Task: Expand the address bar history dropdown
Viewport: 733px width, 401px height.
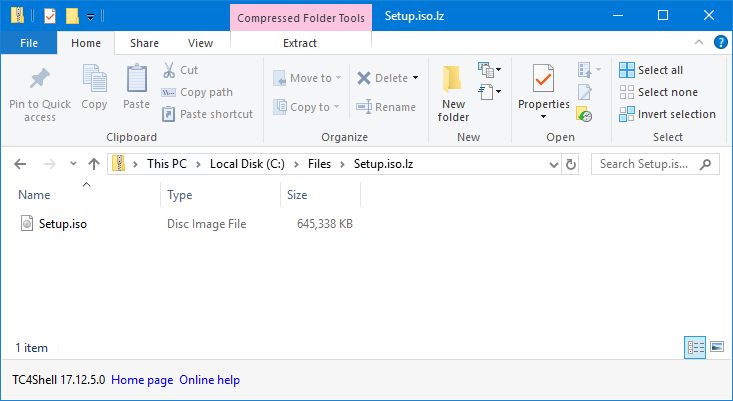Action: tap(553, 165)
